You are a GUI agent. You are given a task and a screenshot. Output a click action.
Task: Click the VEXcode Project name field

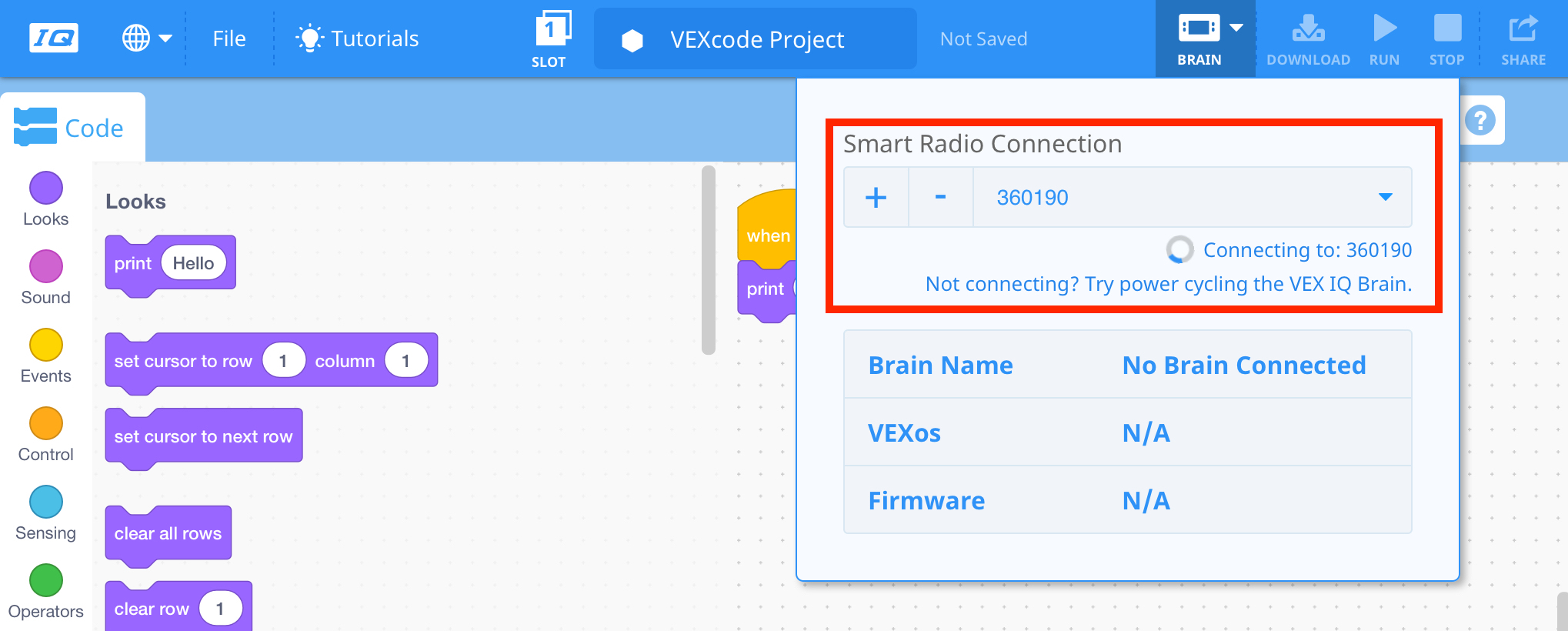[x=755, y=39]
